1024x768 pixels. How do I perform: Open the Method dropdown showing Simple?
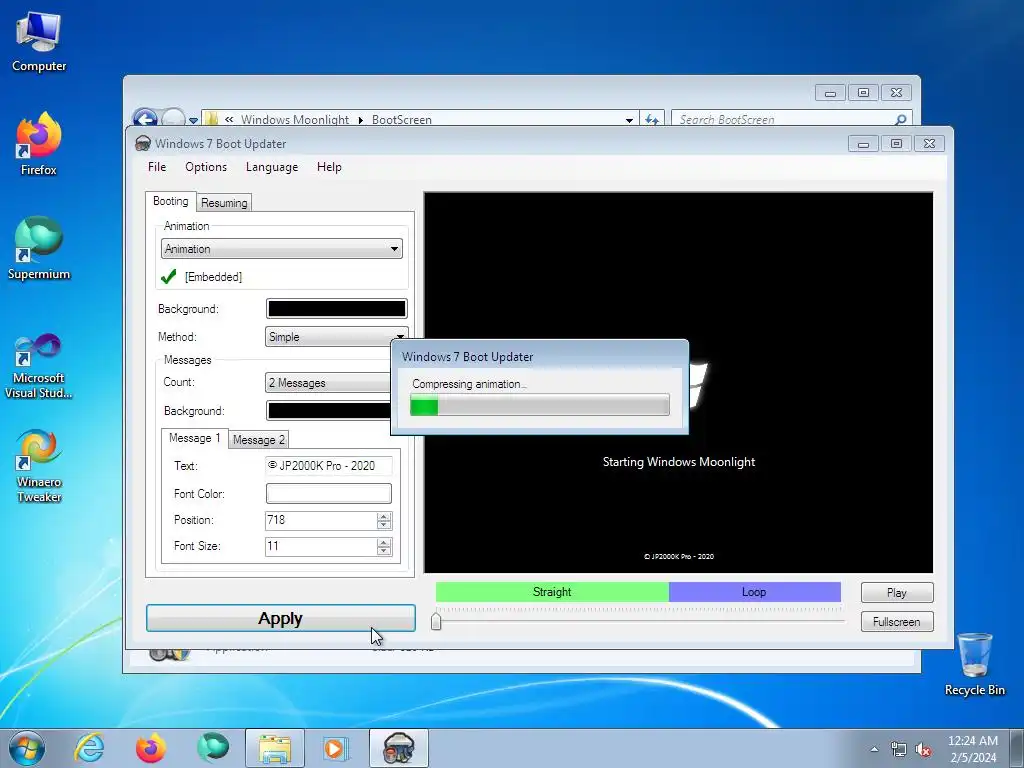click(336, 337)
